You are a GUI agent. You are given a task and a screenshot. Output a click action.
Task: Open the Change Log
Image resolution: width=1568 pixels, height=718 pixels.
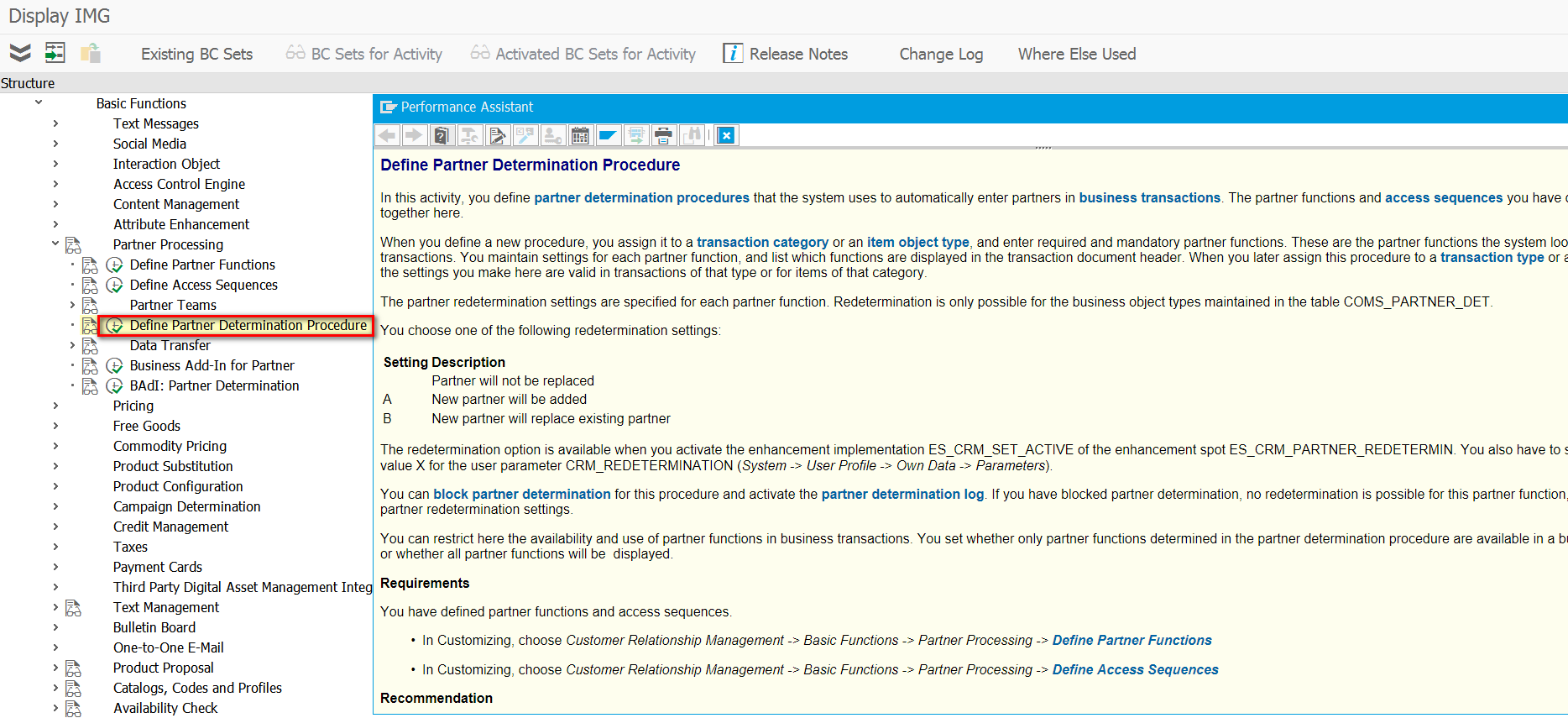point(941,54)
